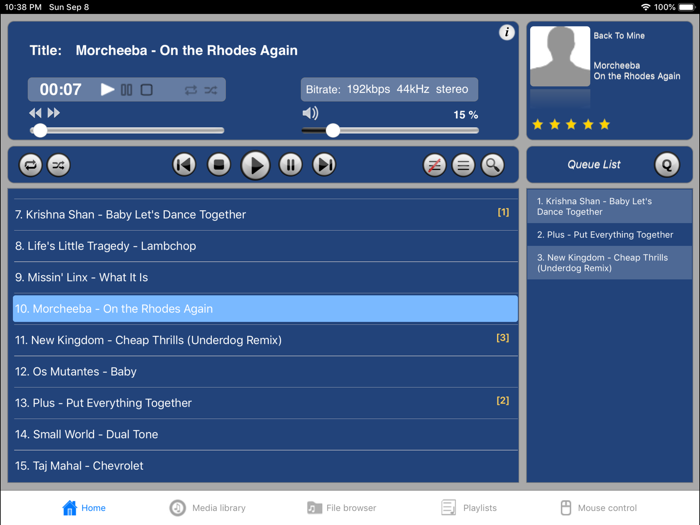
Task: Click the fast-forward arrows under timer
Action: (54, 113)
